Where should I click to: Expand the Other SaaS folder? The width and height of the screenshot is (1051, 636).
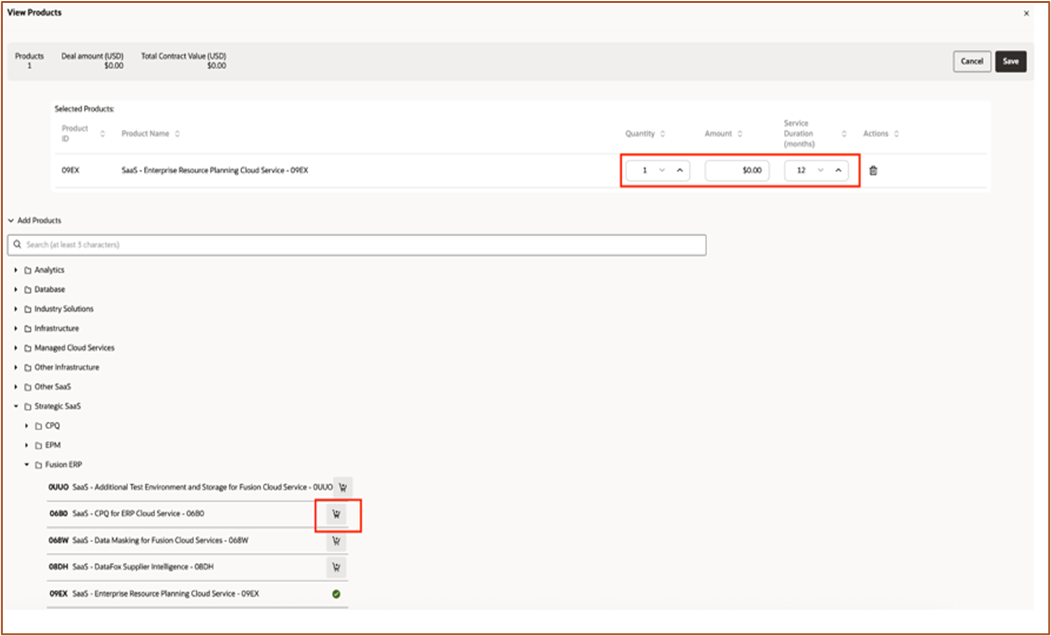tap(16, 387)
